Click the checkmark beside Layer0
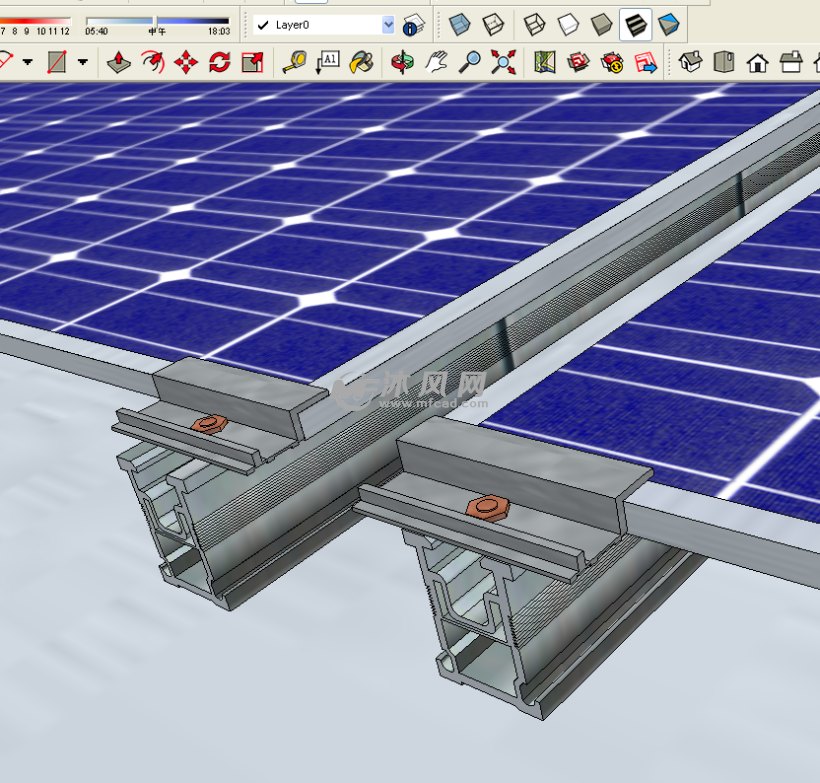The image size is (820, 783). click(x=262, y=25)
